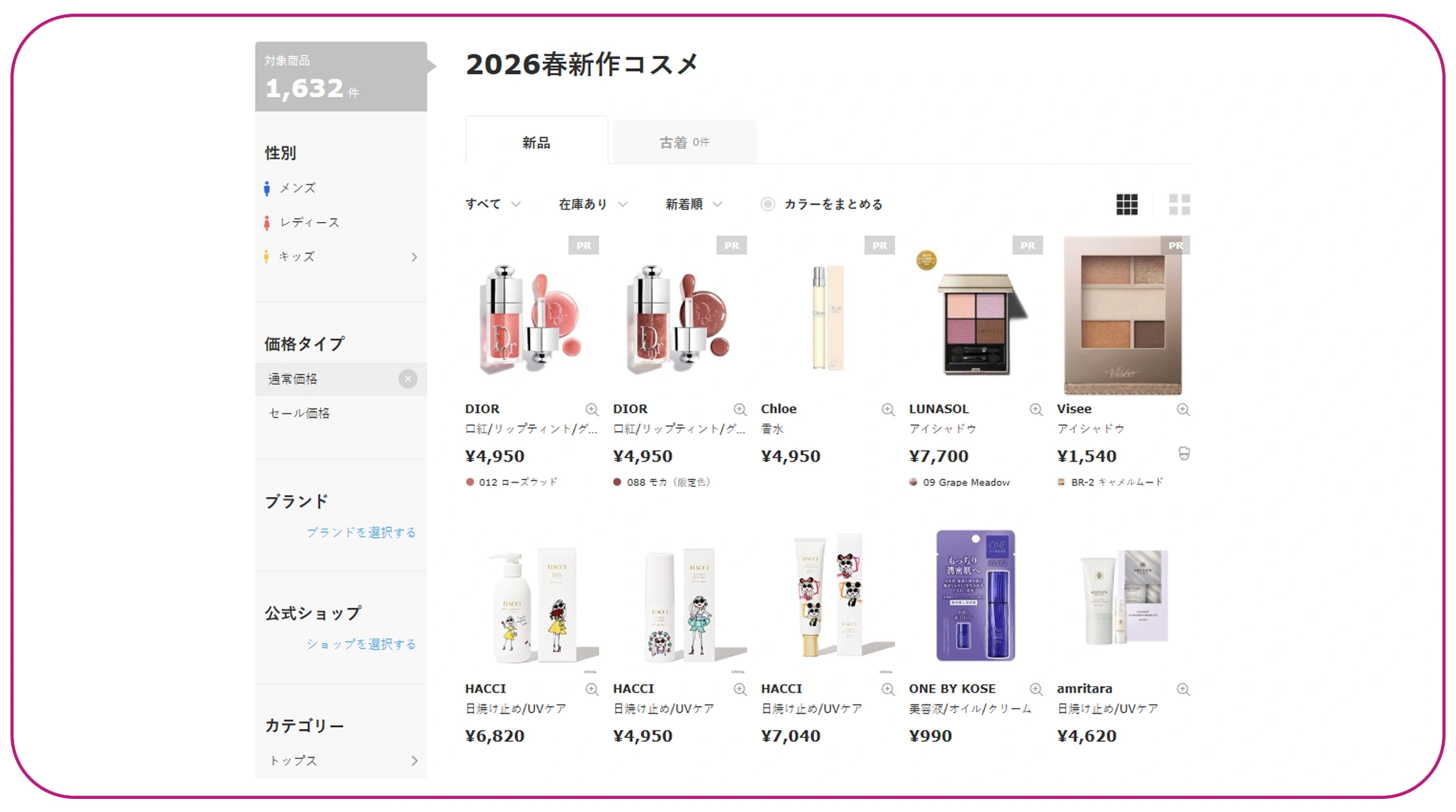Viewport: 1456px width, 812px height.
Task: Switch to the dense grid view icon
Action: (1127, 204)
